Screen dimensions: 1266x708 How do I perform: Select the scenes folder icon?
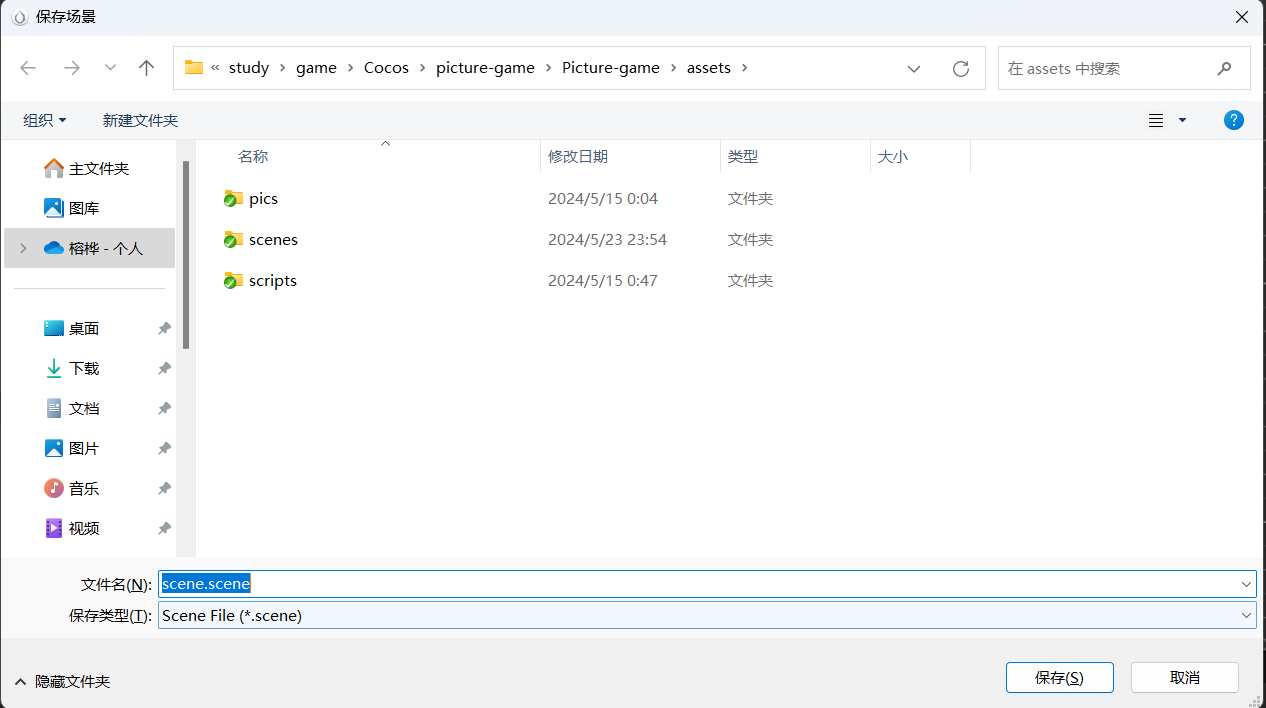click(x=233, y=239)
